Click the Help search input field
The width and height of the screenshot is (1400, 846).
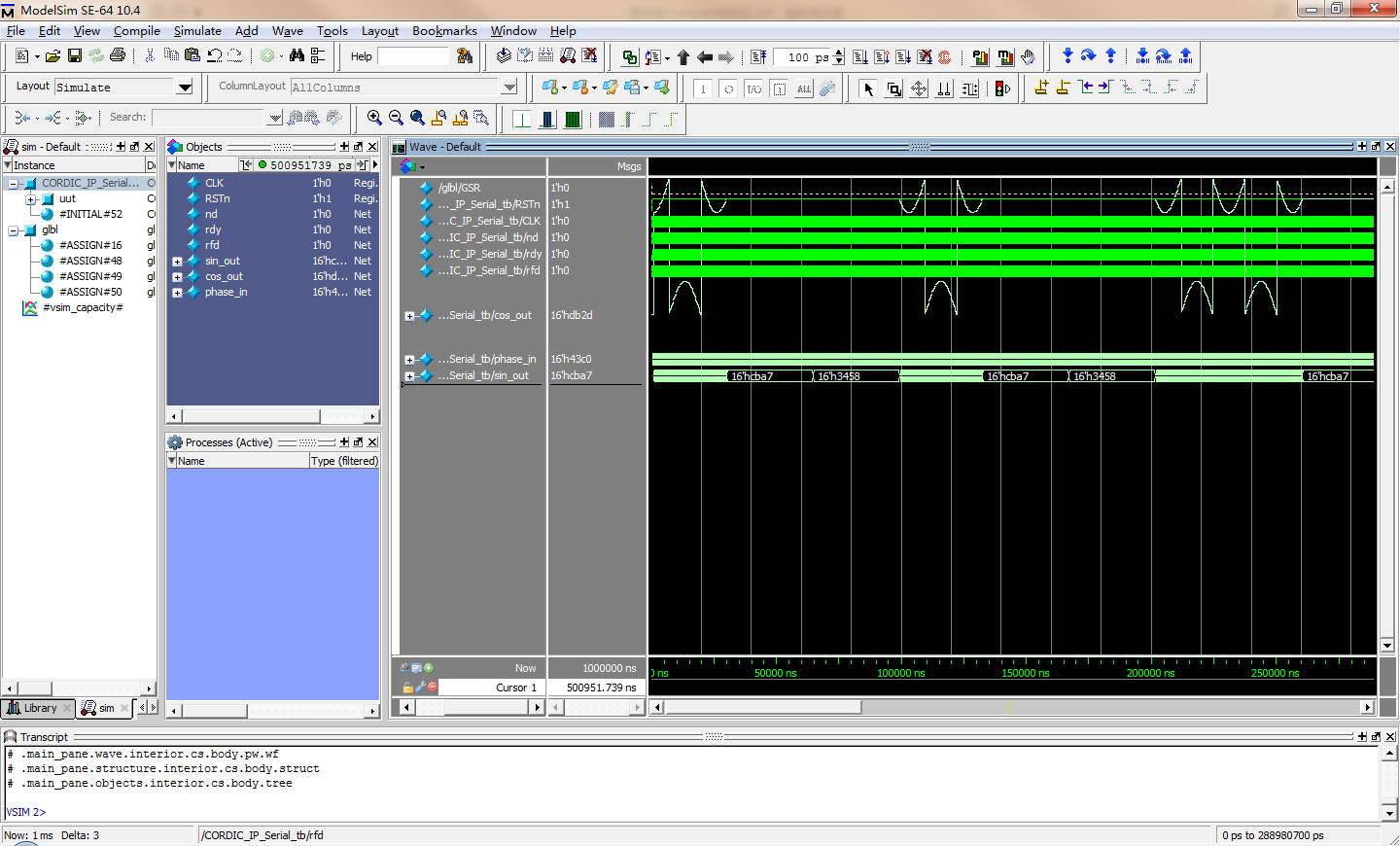click(413, 56)
